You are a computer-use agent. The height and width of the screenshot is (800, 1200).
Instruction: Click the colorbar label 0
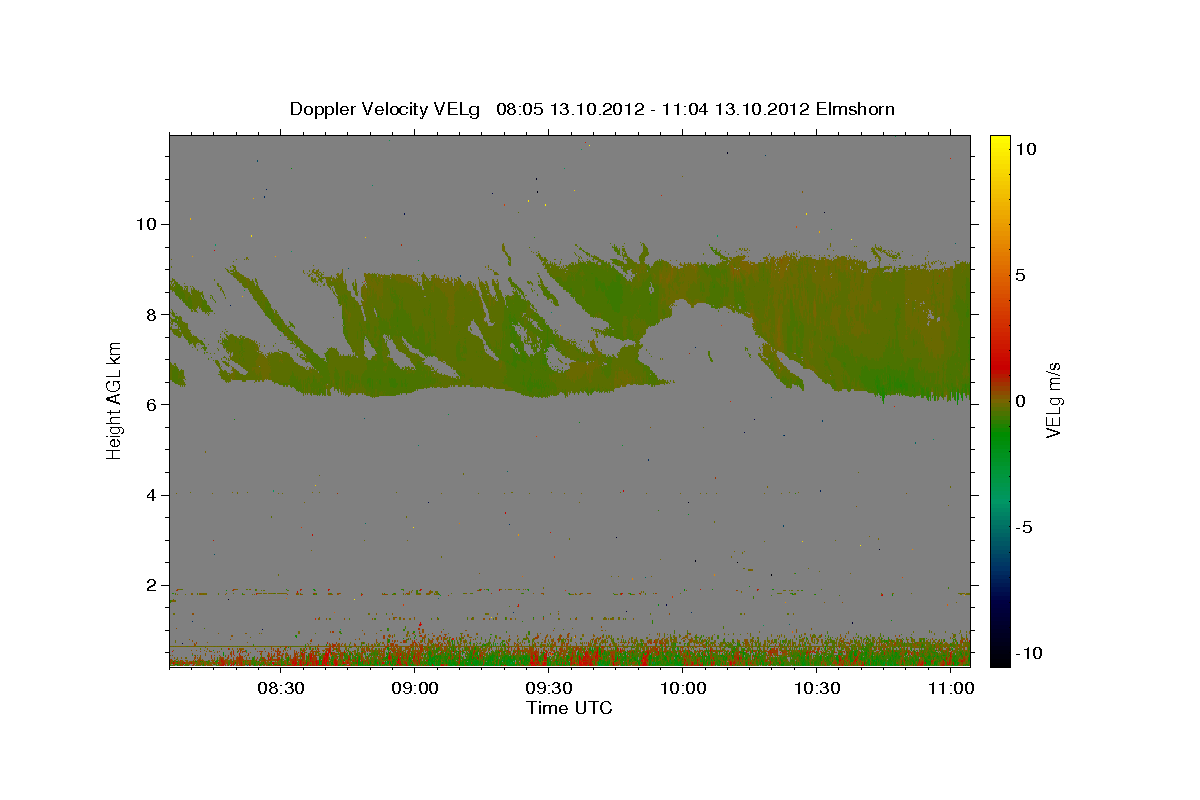[1022, 401]
